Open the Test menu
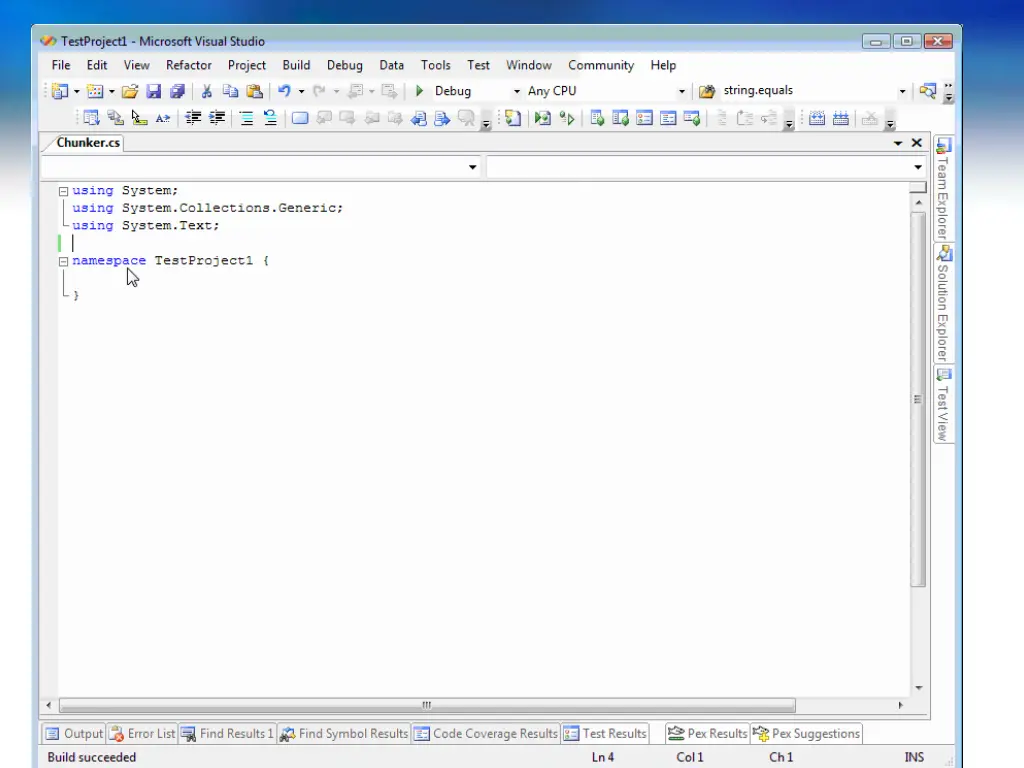This screenshot has width=1024, height=768. click(478, 65)
